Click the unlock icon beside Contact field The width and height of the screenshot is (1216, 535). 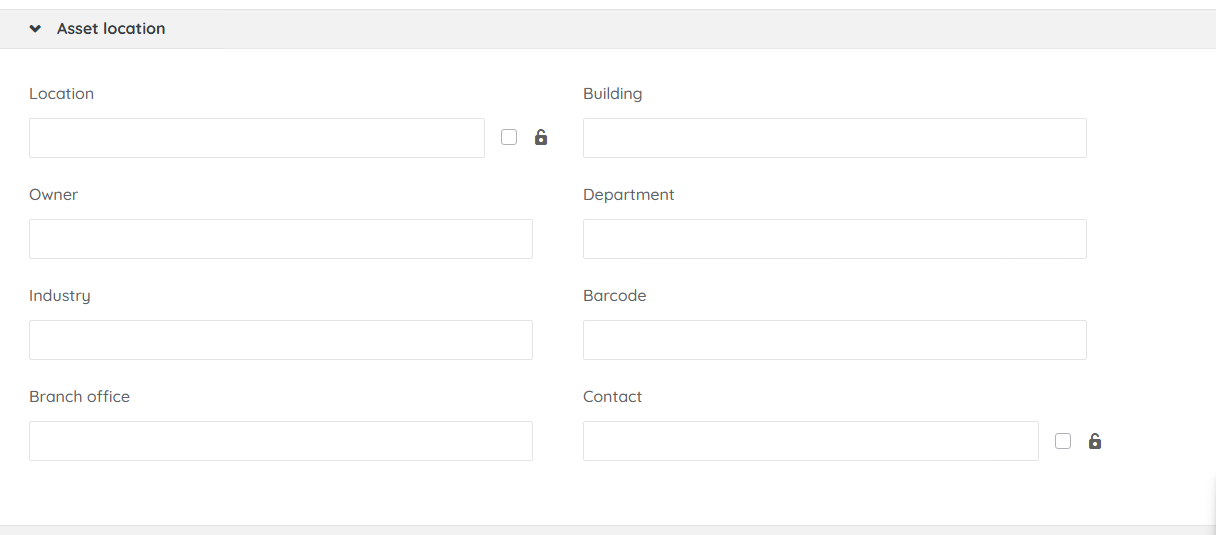tap(1095, 441)
